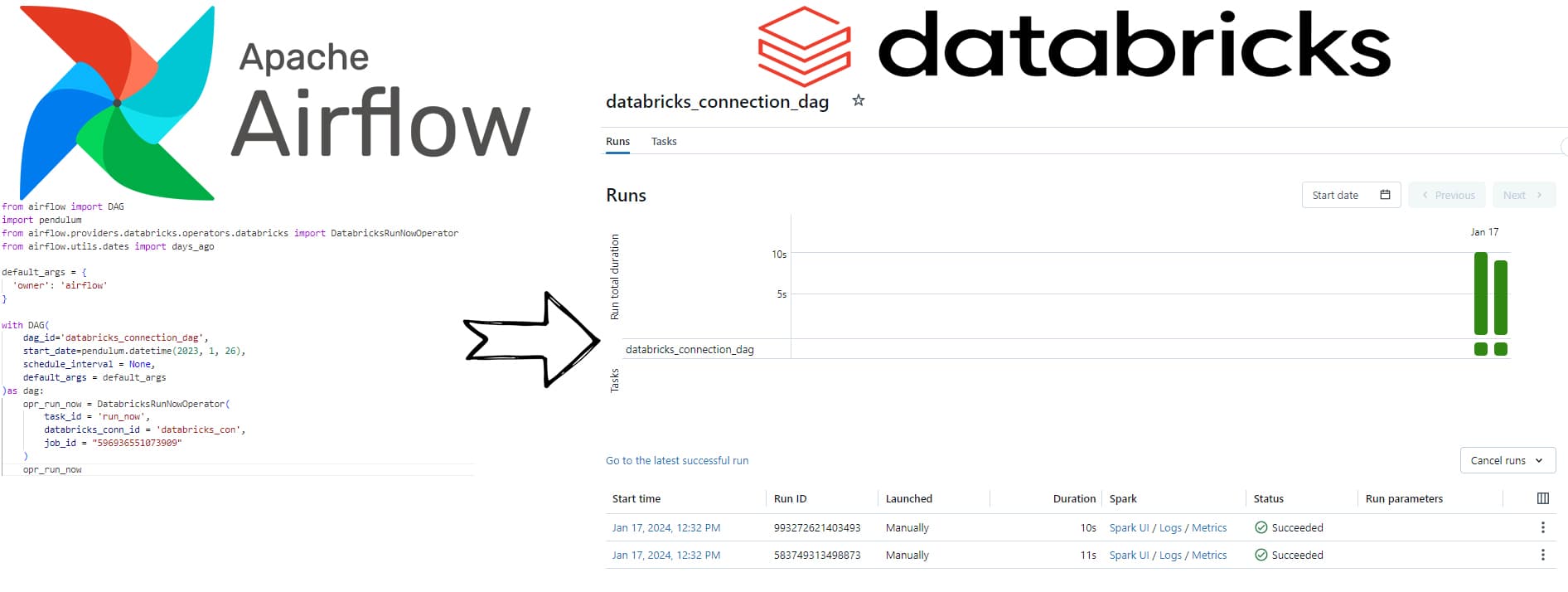Open the Start date picker
The image size is (1568, 592).
pos(1351,195)
